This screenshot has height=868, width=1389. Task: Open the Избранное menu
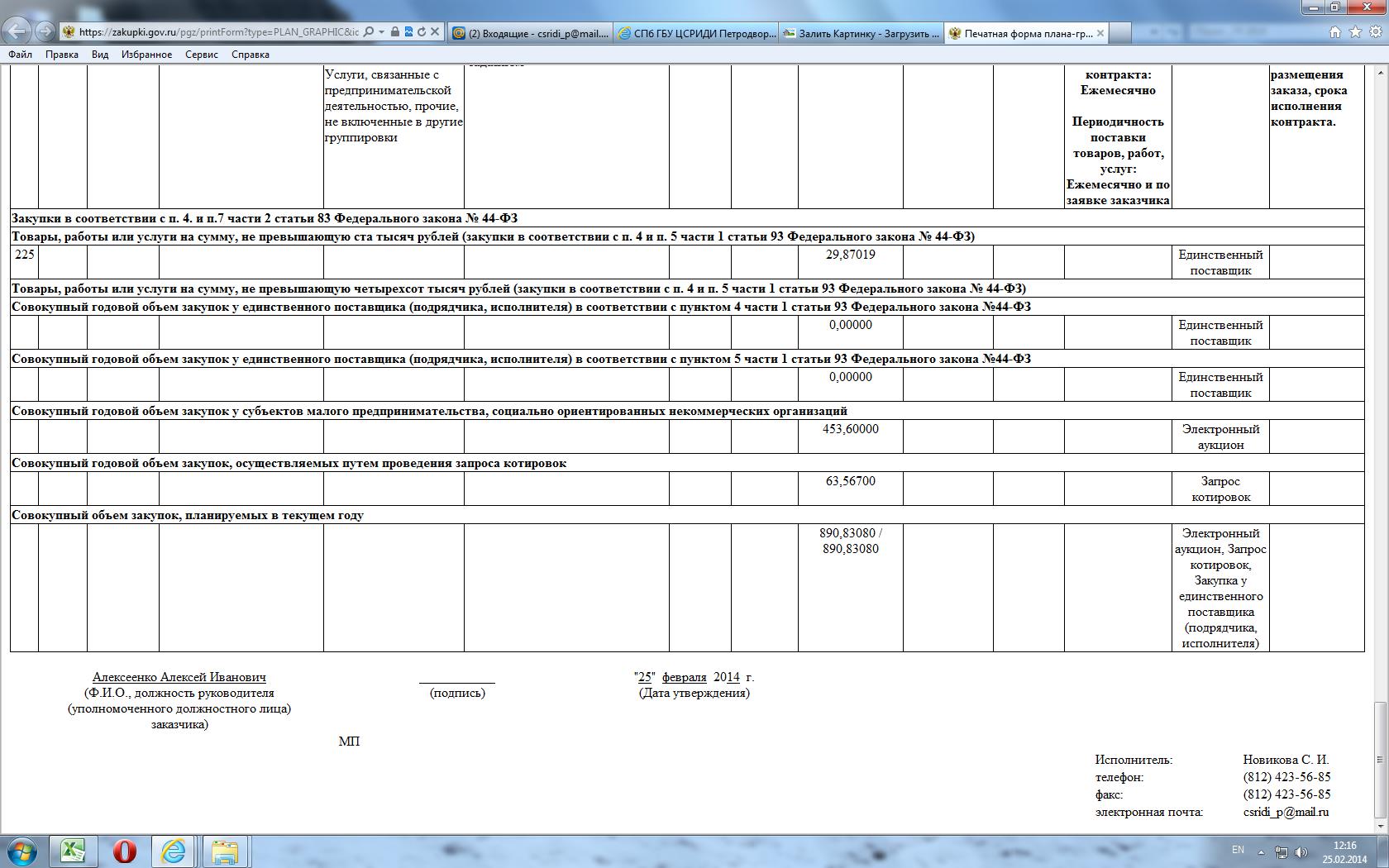tap(146, 55)
